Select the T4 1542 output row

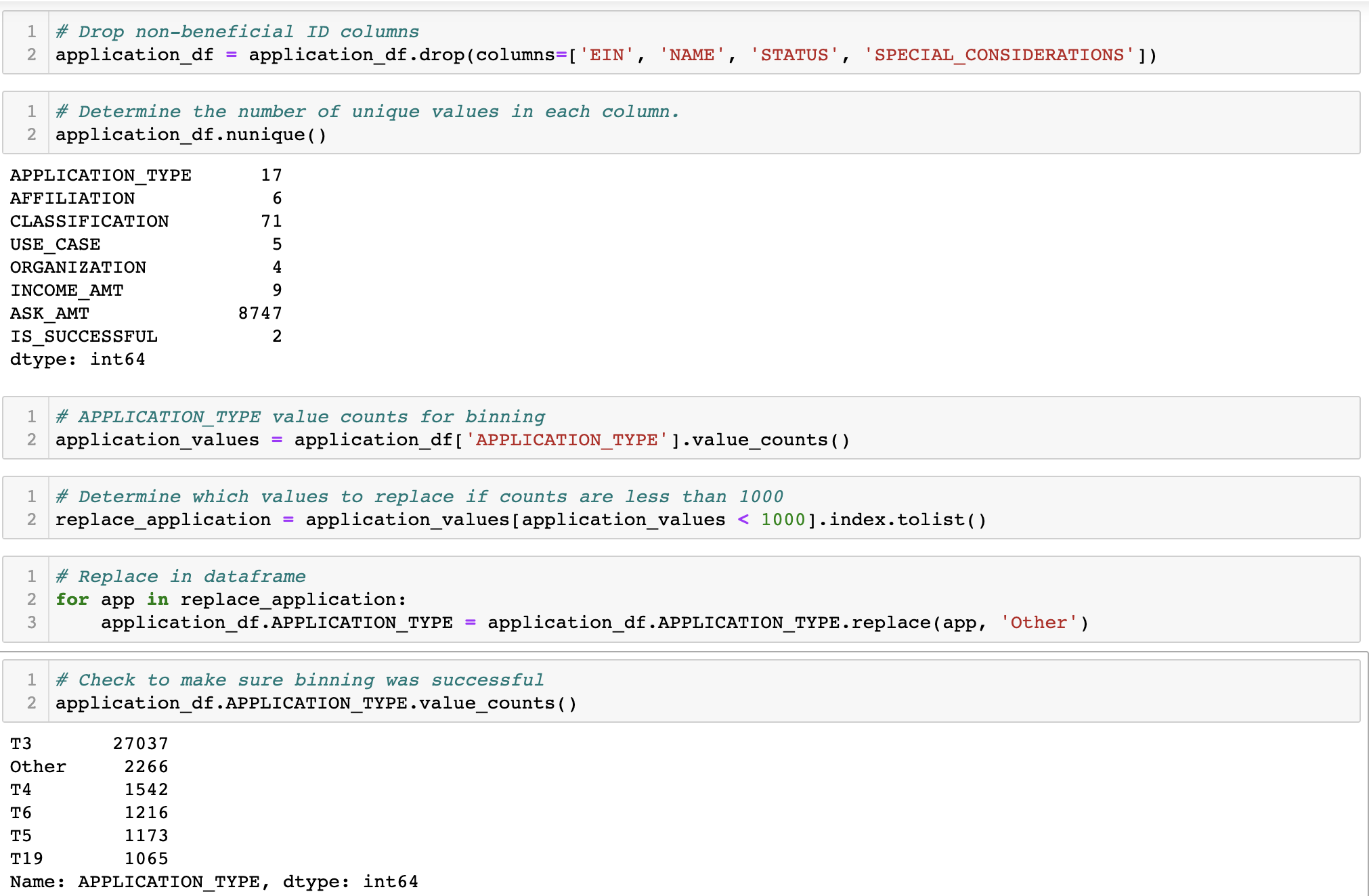[x=89, y=790]
